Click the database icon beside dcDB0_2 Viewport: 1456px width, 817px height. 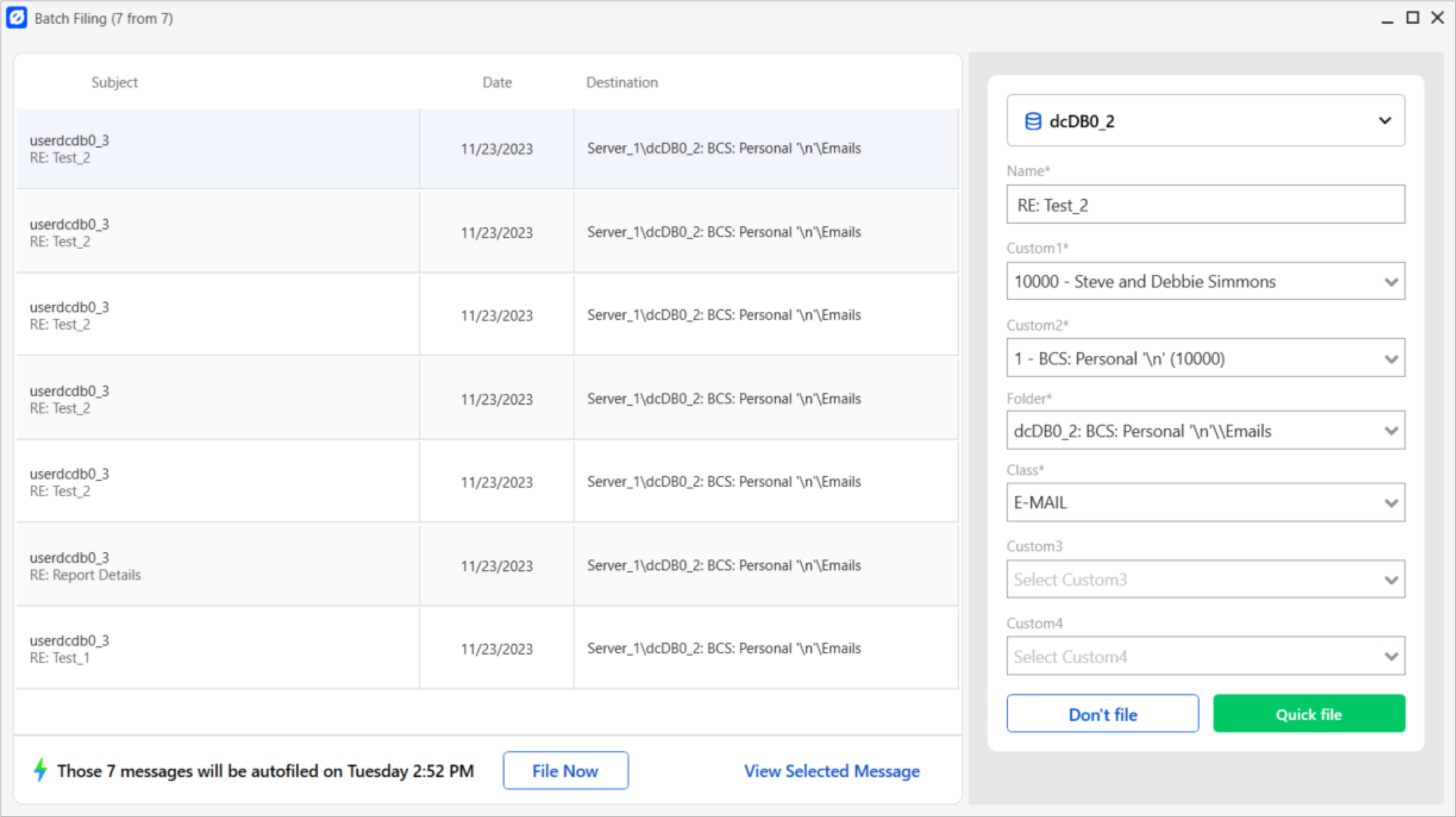(x=1032, y=121)
